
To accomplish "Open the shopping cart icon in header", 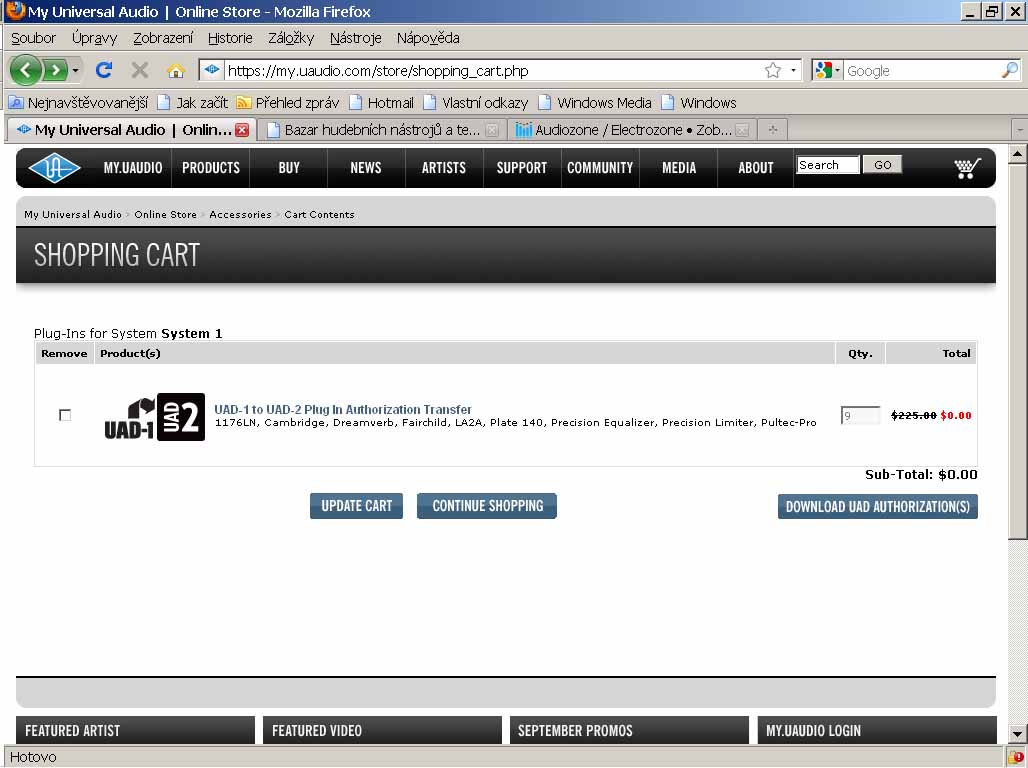I will pos(967,168).
